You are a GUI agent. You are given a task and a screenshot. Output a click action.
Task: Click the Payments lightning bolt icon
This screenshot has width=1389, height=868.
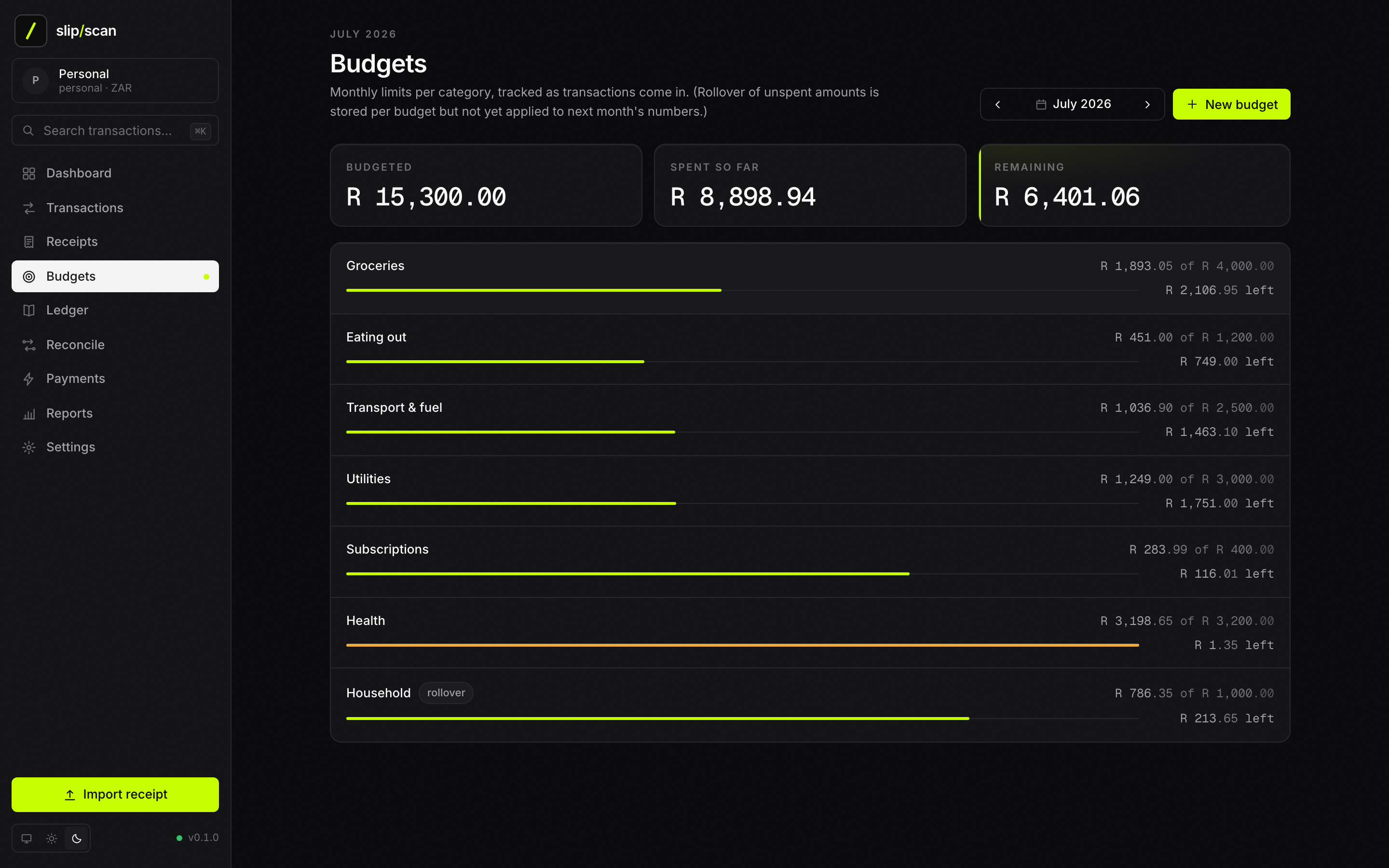click(29, 379)
